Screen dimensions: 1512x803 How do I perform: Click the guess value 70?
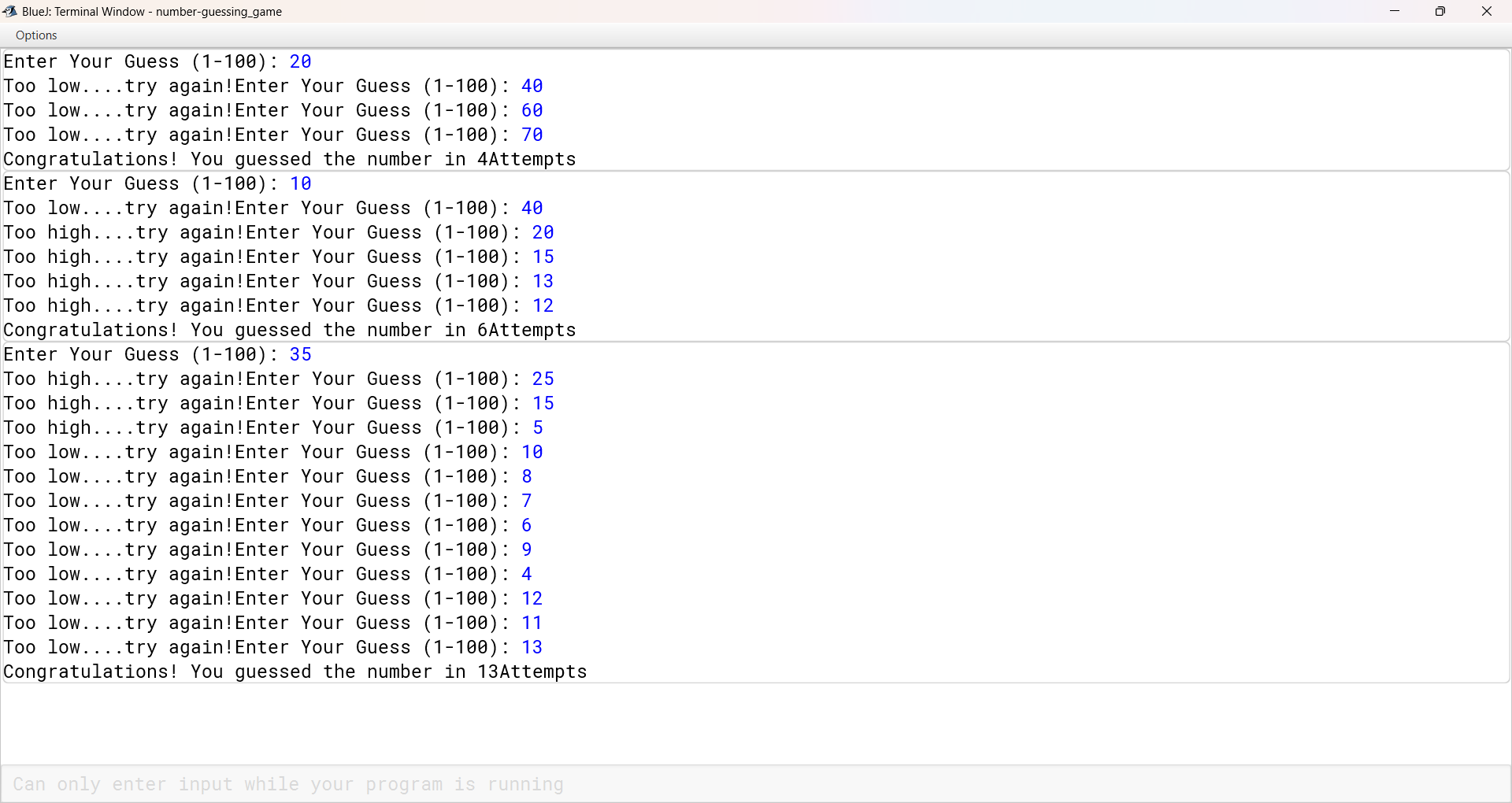(x=532, y=135)
